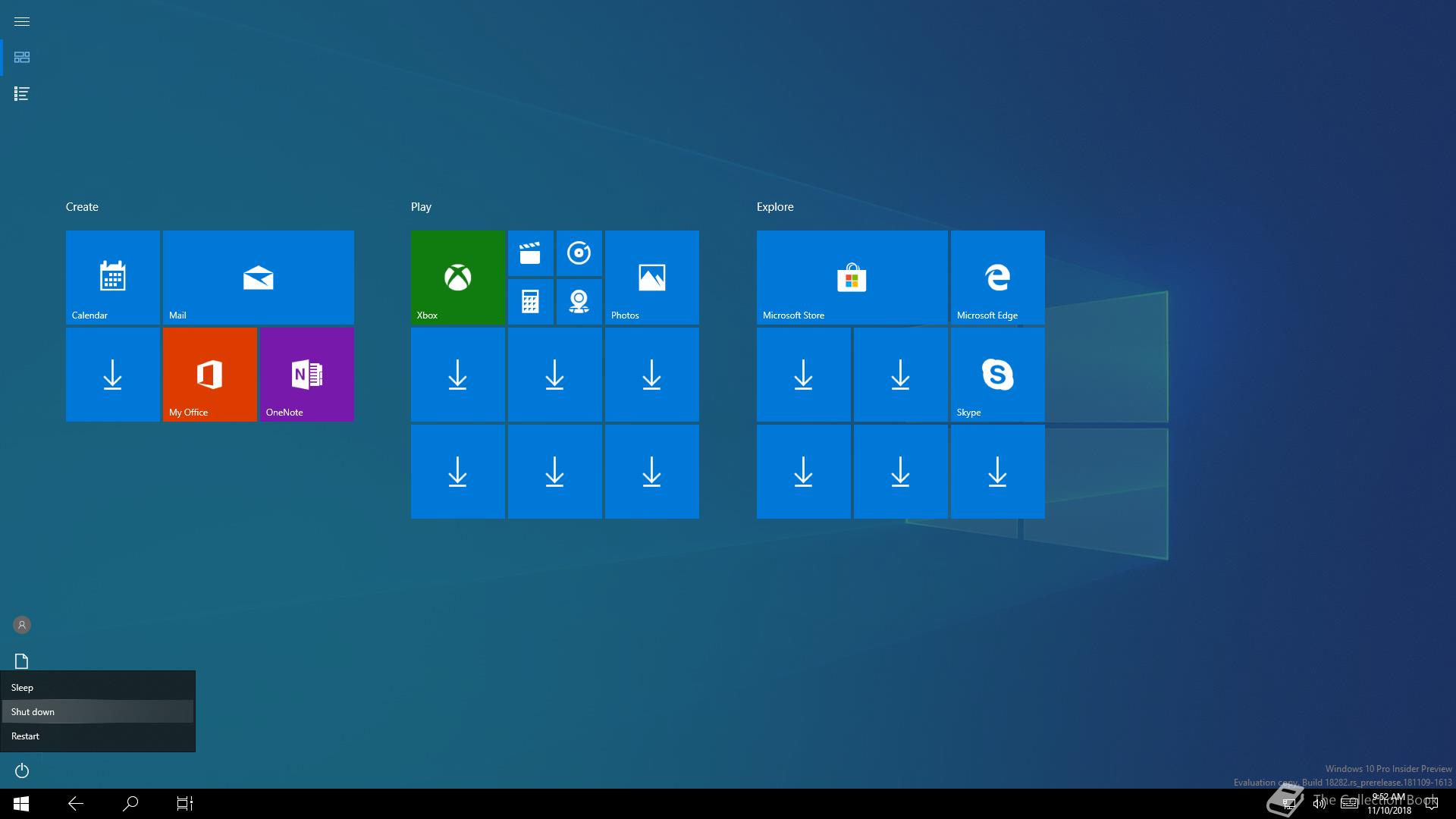Launch the OneNote tile
The height and width of the screenshot is (819, 1456).
(306, 375)
